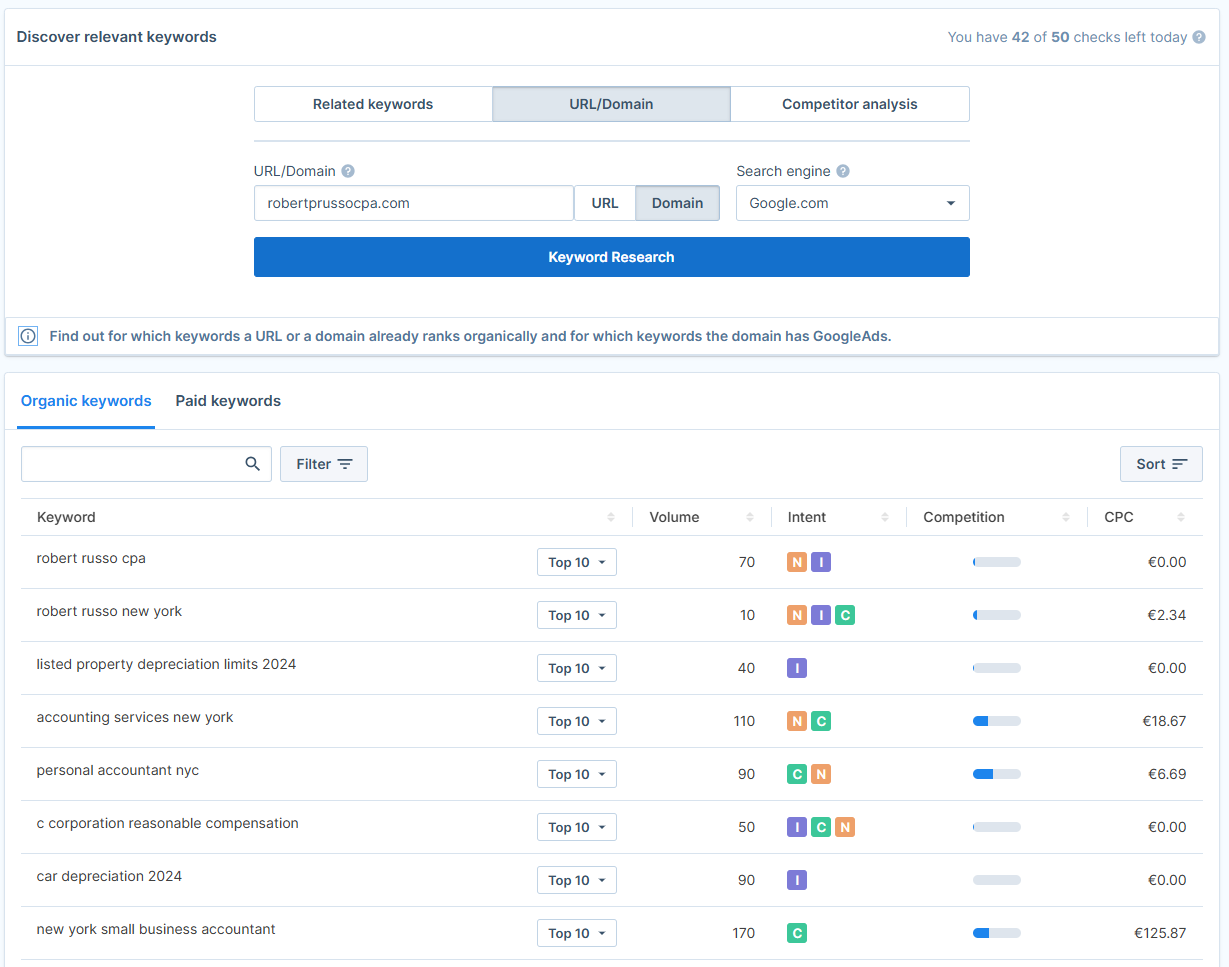Open Top 10 dropdown for accounting services new york
This screenshot has width=1229, height=967.
(x=577, y=721)
